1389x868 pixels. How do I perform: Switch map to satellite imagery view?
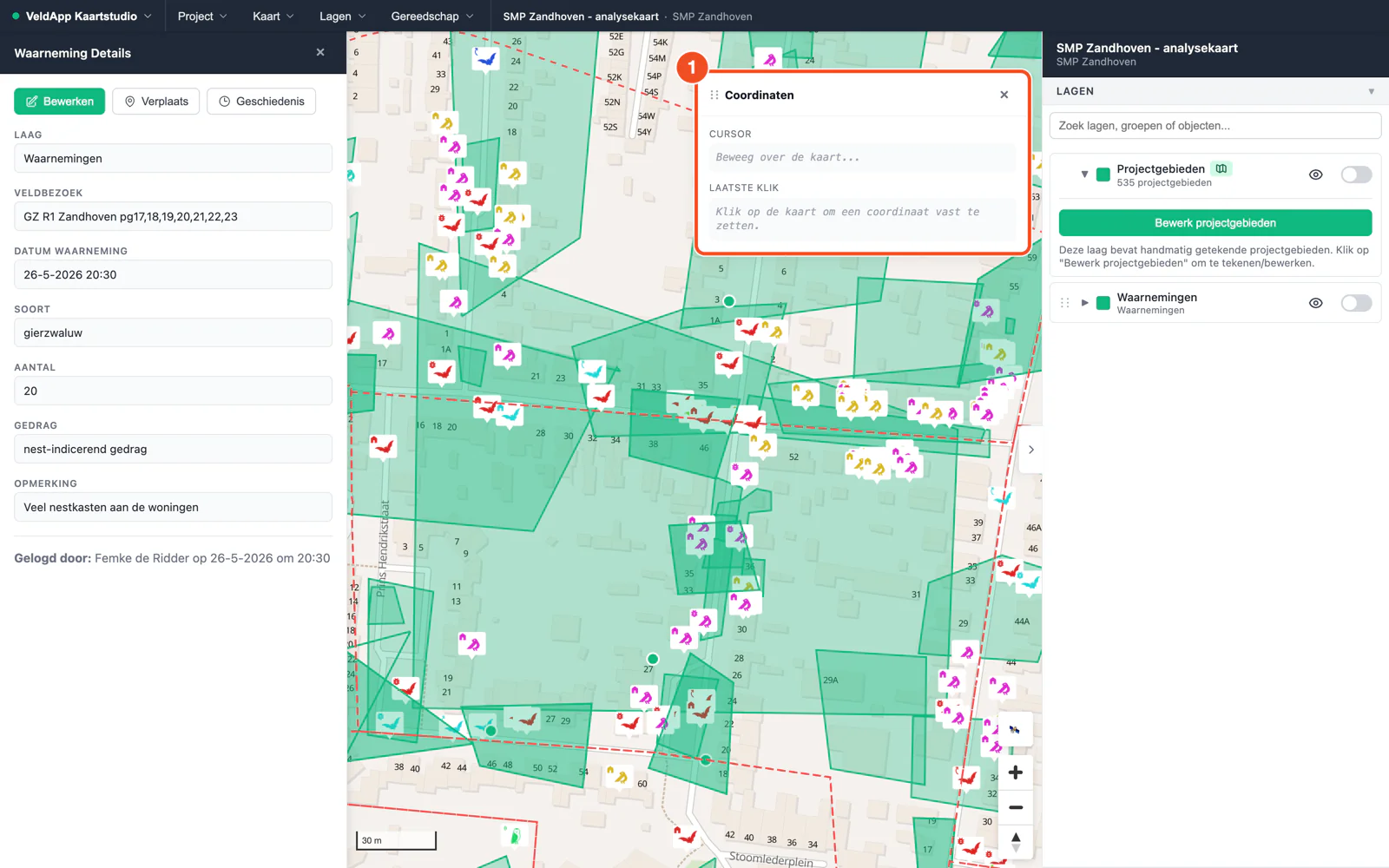click(1015, 729)
